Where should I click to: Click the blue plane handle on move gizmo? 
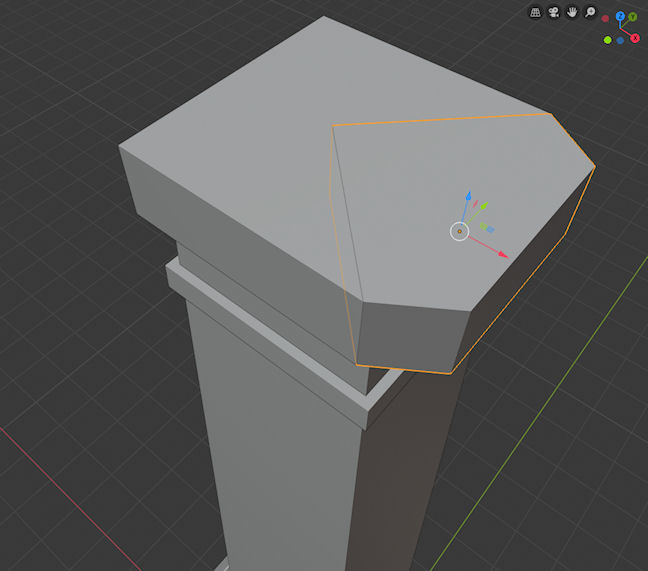(490, 229)
